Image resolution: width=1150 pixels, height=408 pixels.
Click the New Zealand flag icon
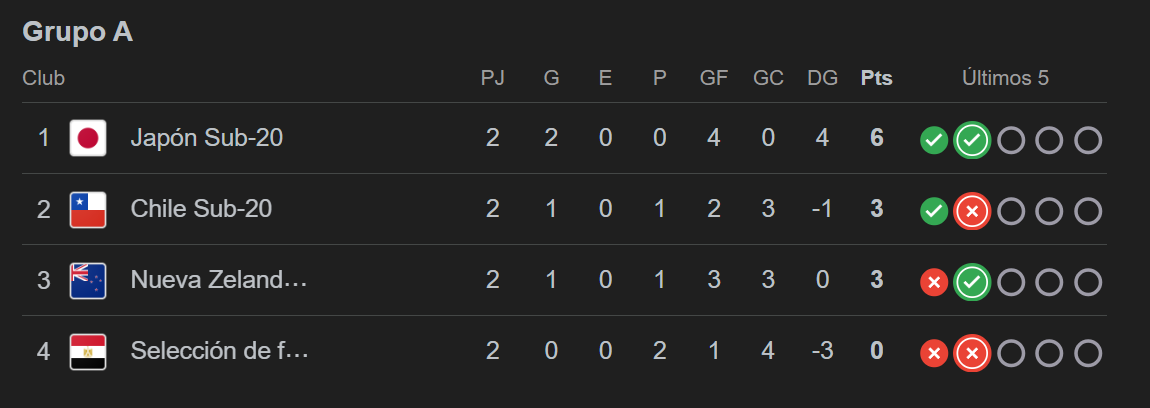point(88,281)
